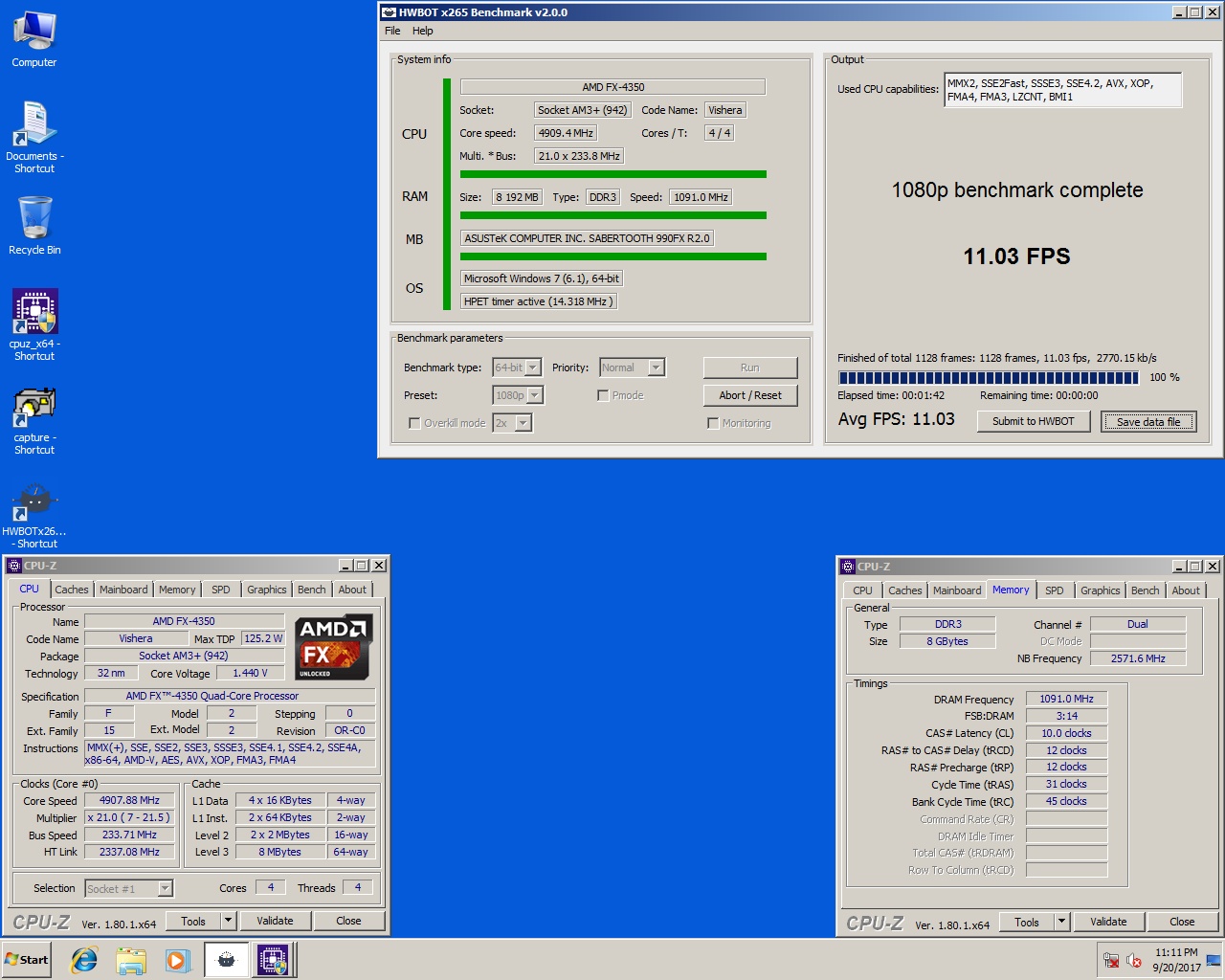
Task: Toggle the Monitoring checkbox
Action: pyautogui.click(x=713, y=423)
